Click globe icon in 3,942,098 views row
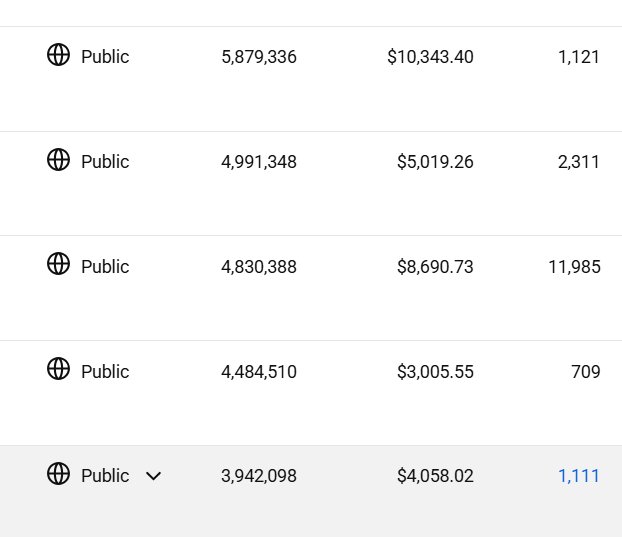Screen dimensions: 622x537 click(x=58, y=473)
